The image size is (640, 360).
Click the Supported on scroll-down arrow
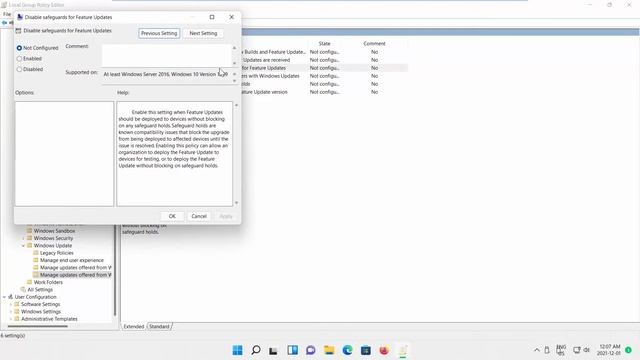234,81
